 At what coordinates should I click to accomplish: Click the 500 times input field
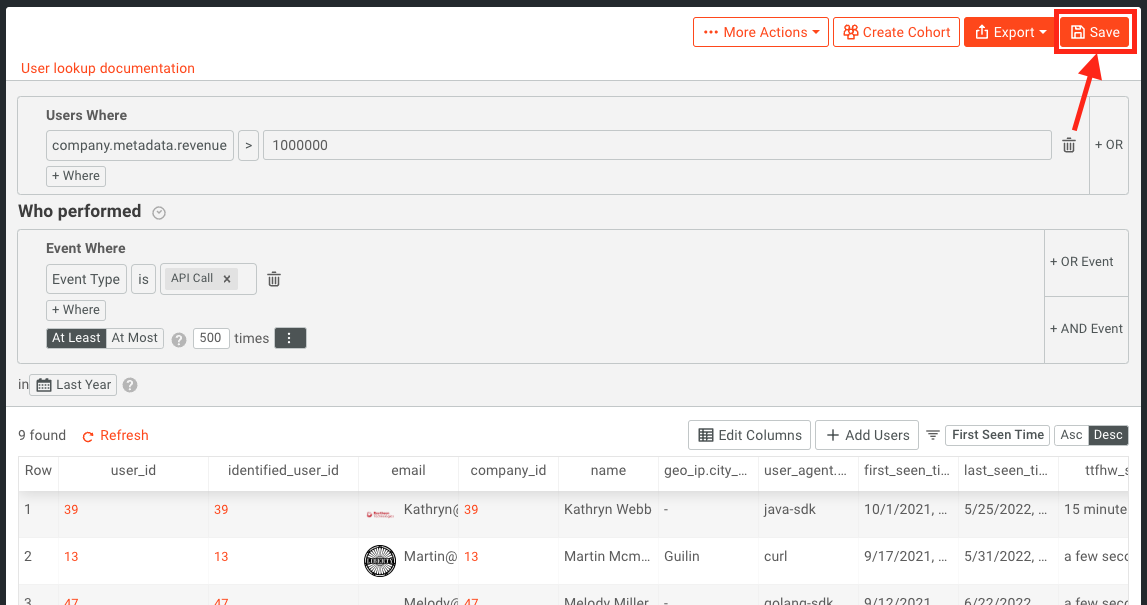click(211, 338)
